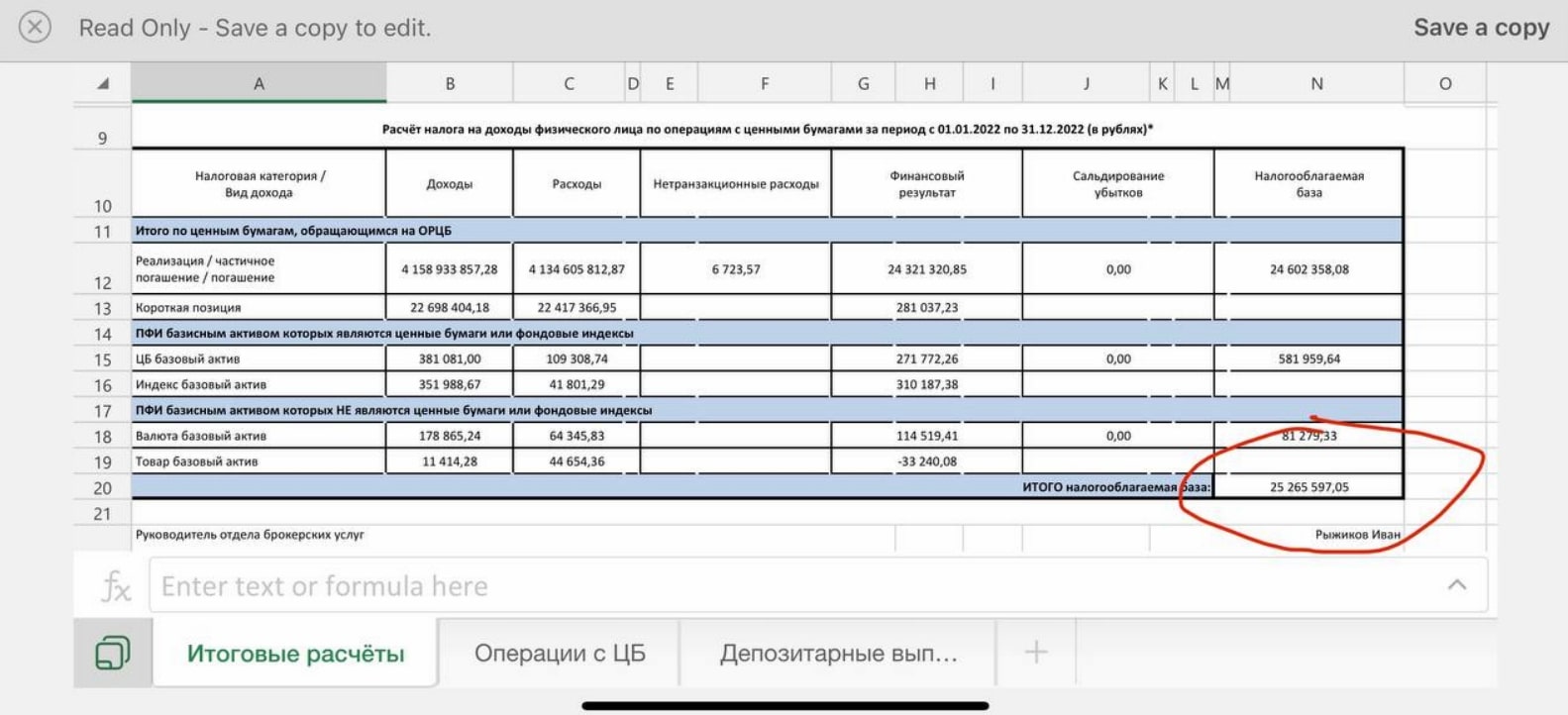Click the Короткая позиция row label
The image size is (1568, 715).
coord(188,308)
